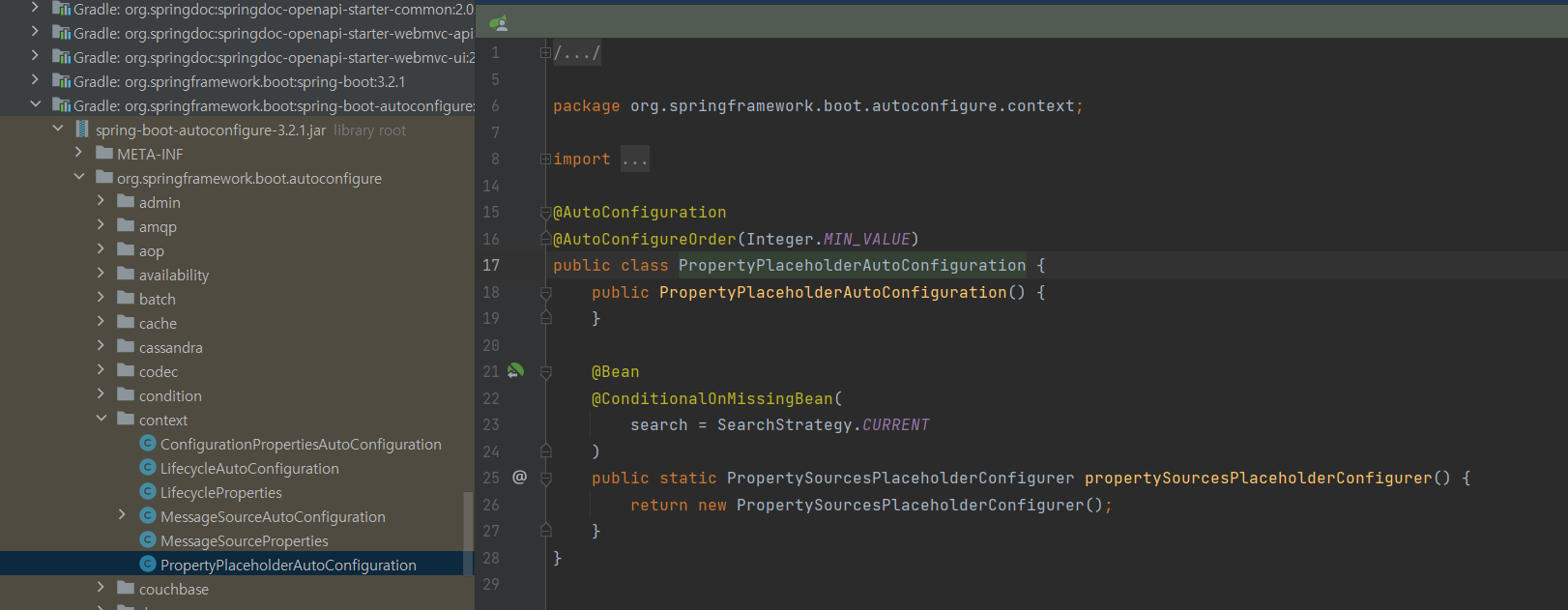Click the couchbase folder icon
1568x610 pixels.
tap(126, 588)
